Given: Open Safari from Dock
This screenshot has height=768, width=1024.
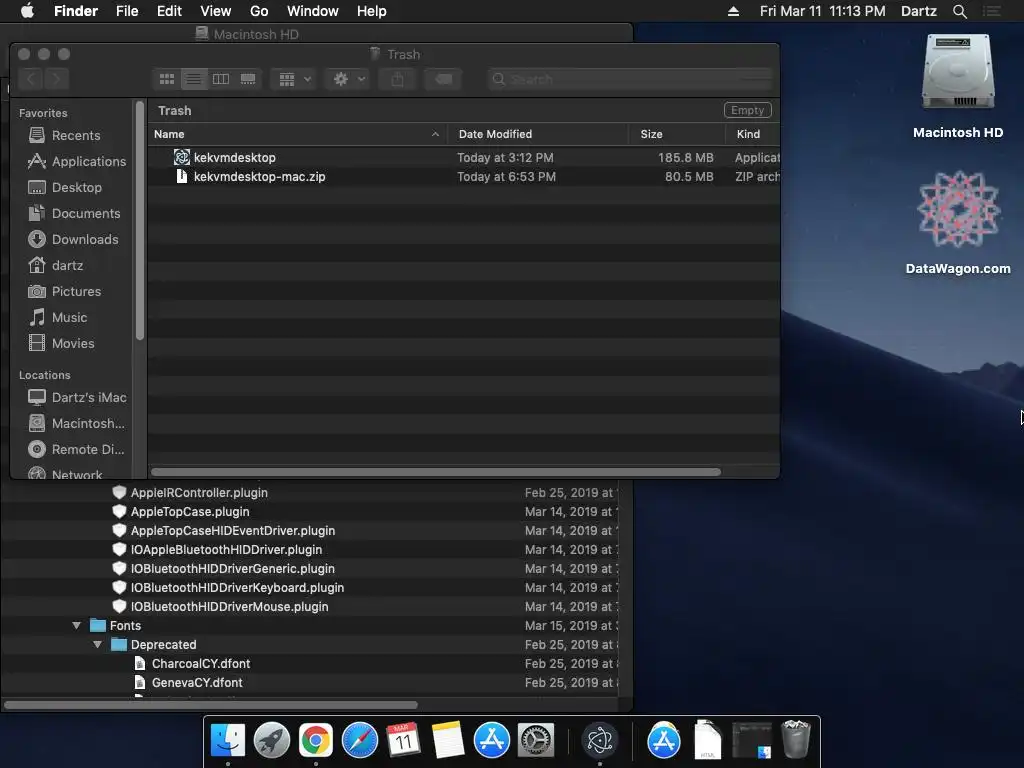Looking at the screenshot, I should 360,740.
